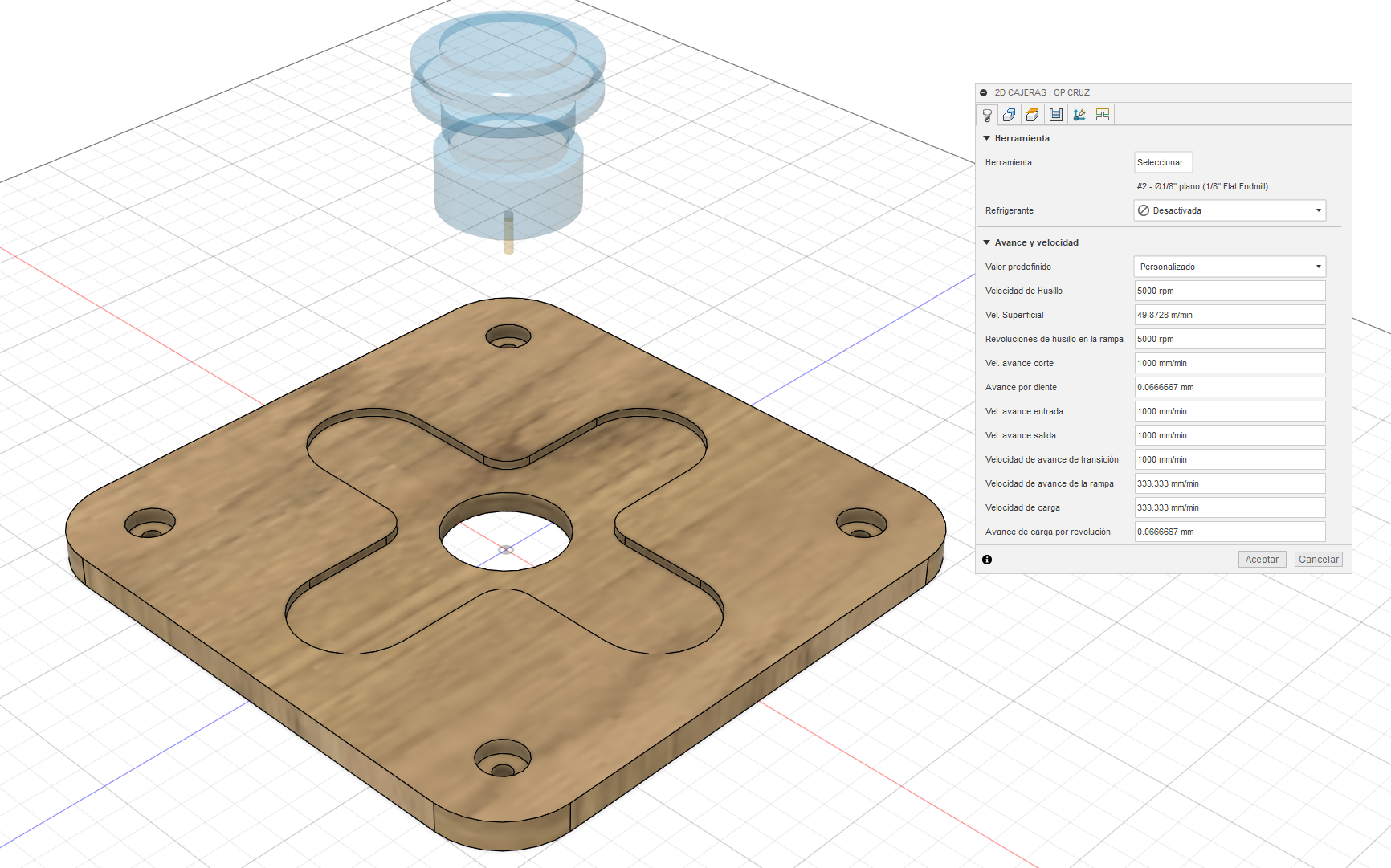Open the Tool tab with endmill icon
The image size is (1391, 868).
pos(987,115)
